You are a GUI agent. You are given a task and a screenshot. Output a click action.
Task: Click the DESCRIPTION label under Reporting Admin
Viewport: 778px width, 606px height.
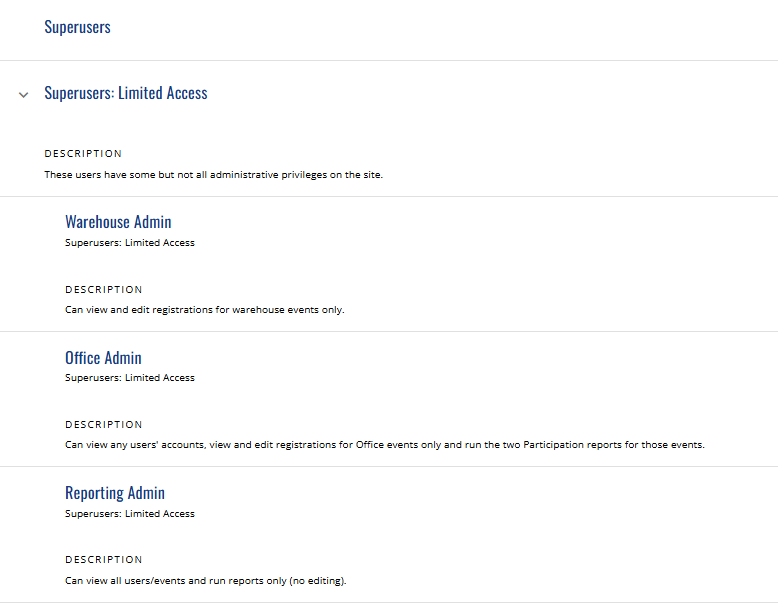tap(104, 560)
